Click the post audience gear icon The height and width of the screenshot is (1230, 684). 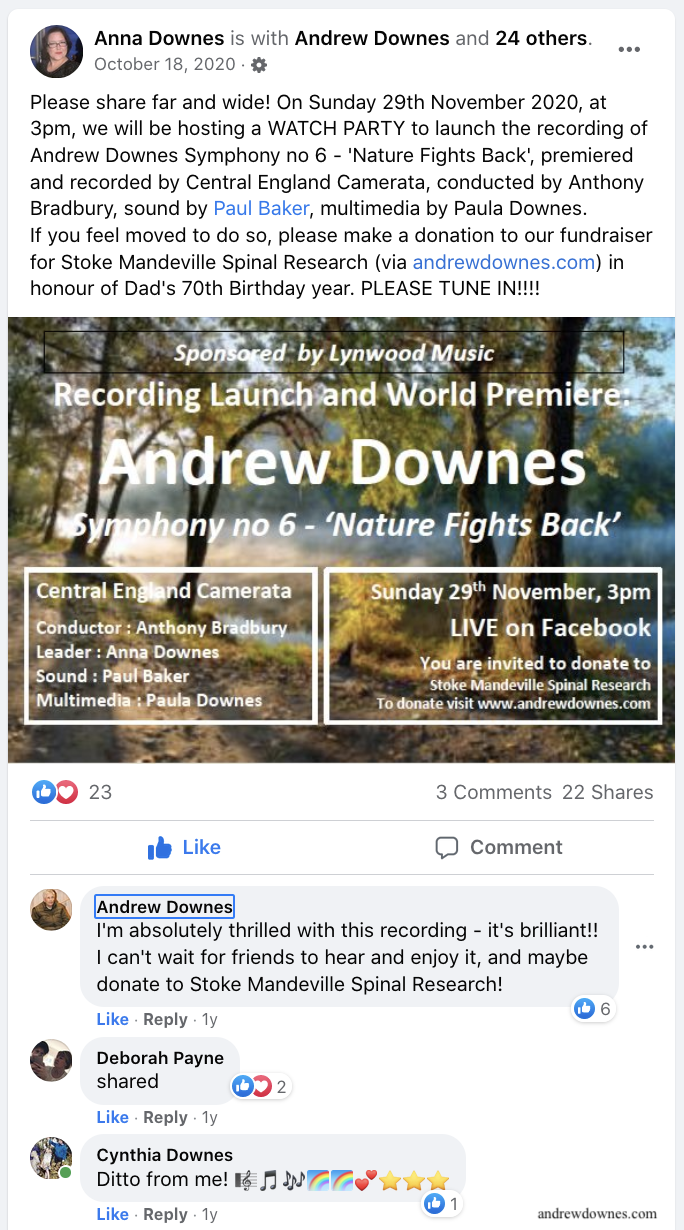259,65
